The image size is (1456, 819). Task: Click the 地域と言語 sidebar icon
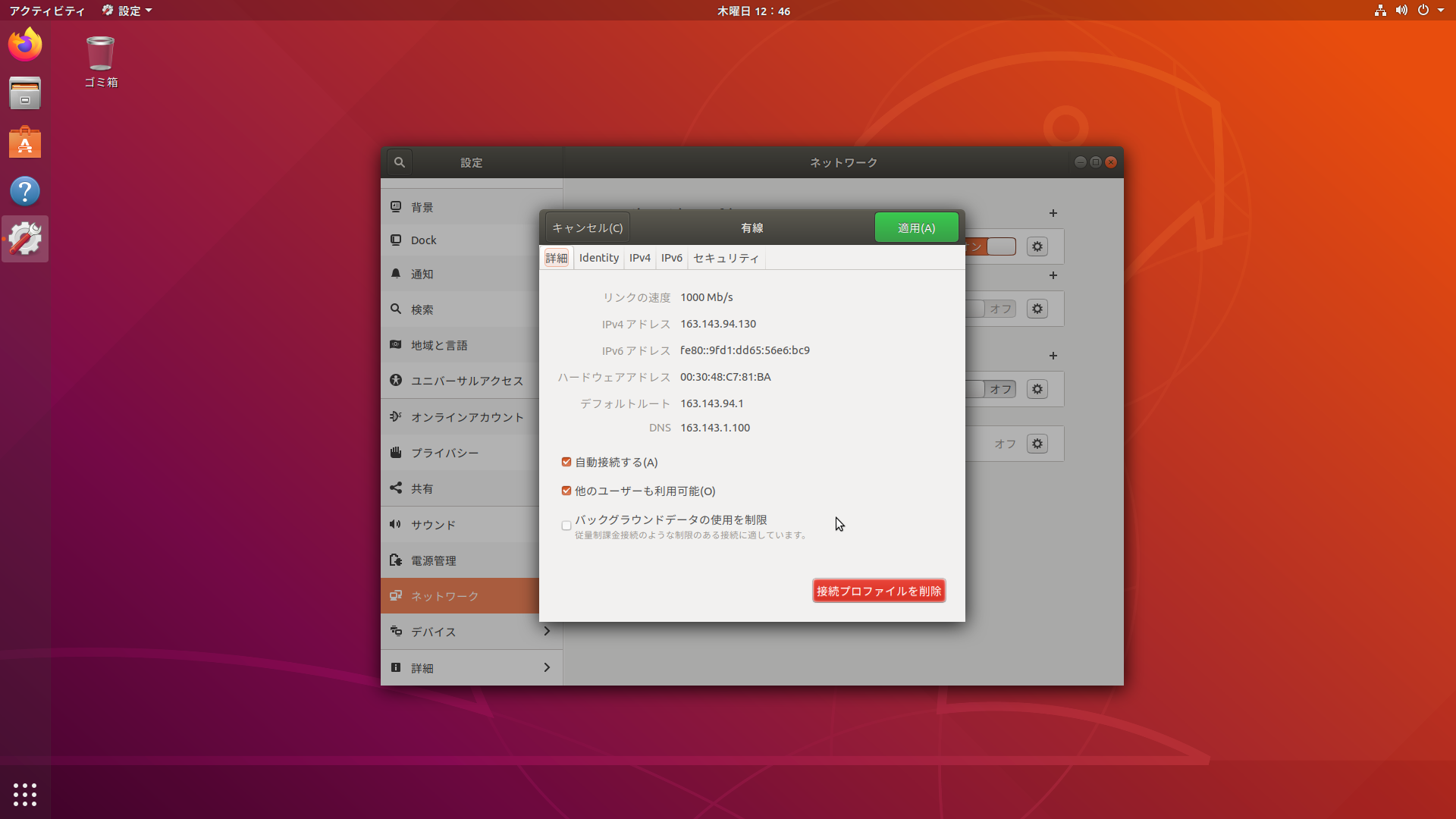point(396,345)
